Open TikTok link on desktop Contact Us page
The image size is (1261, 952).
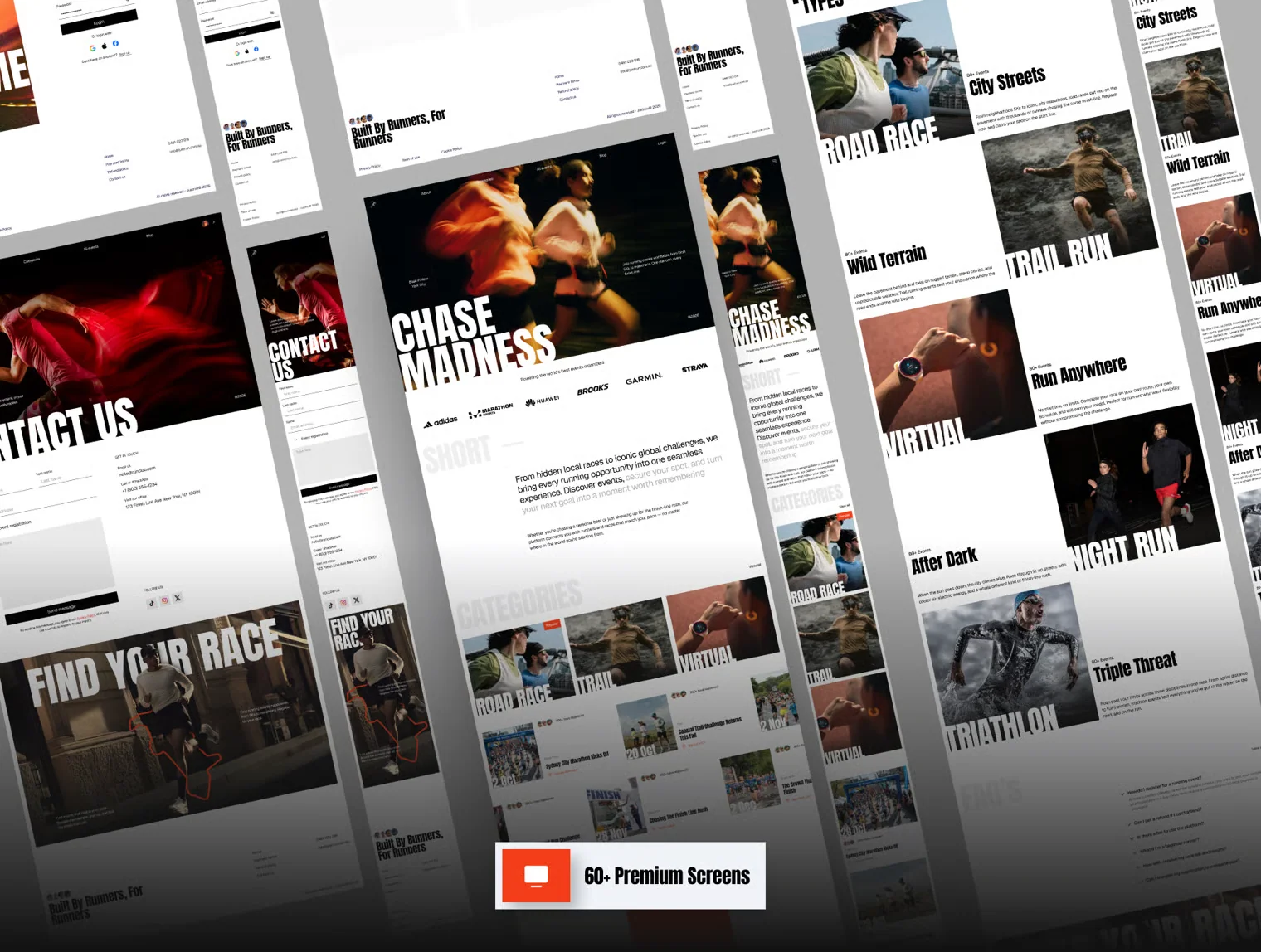coord(151,603)
